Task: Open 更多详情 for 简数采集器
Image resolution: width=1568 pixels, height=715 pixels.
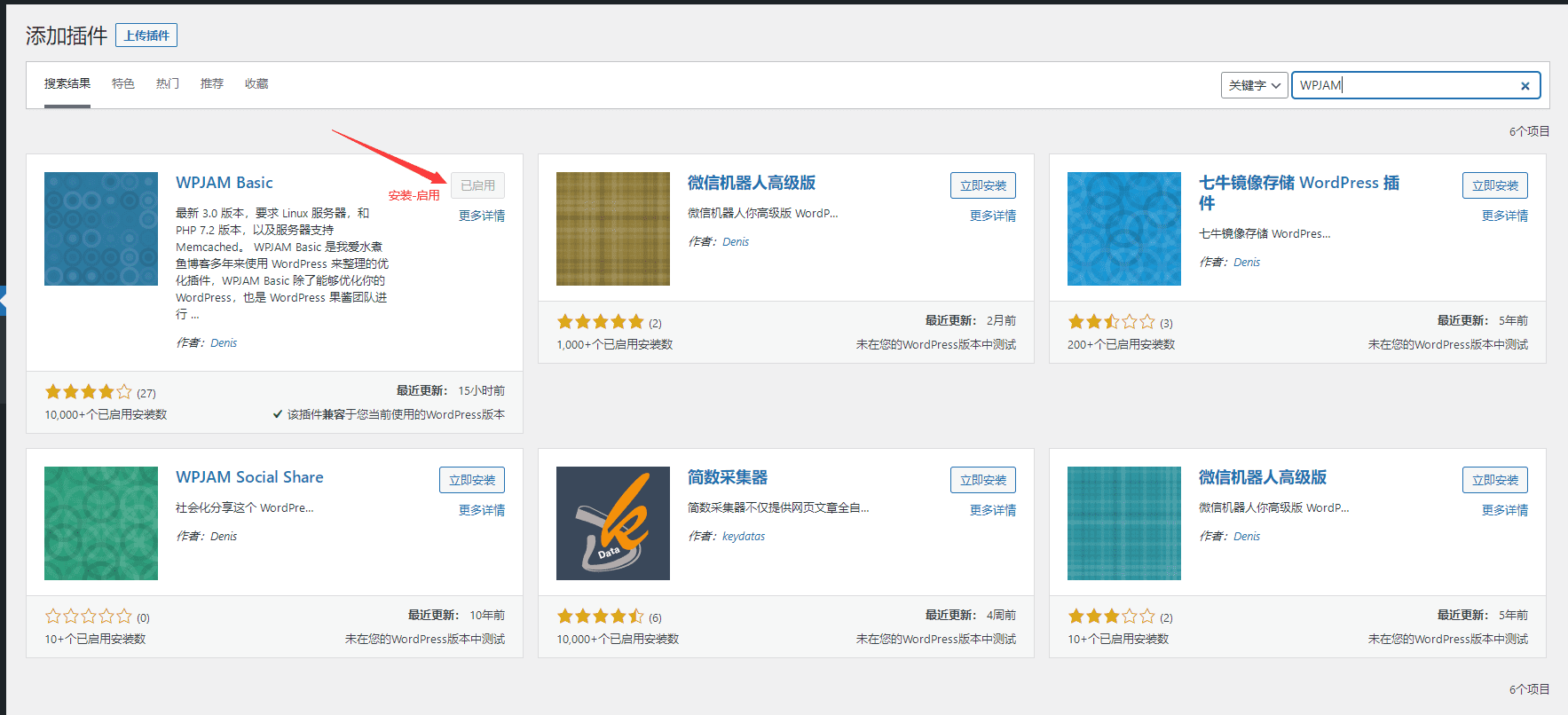Action: coord(993,510)
